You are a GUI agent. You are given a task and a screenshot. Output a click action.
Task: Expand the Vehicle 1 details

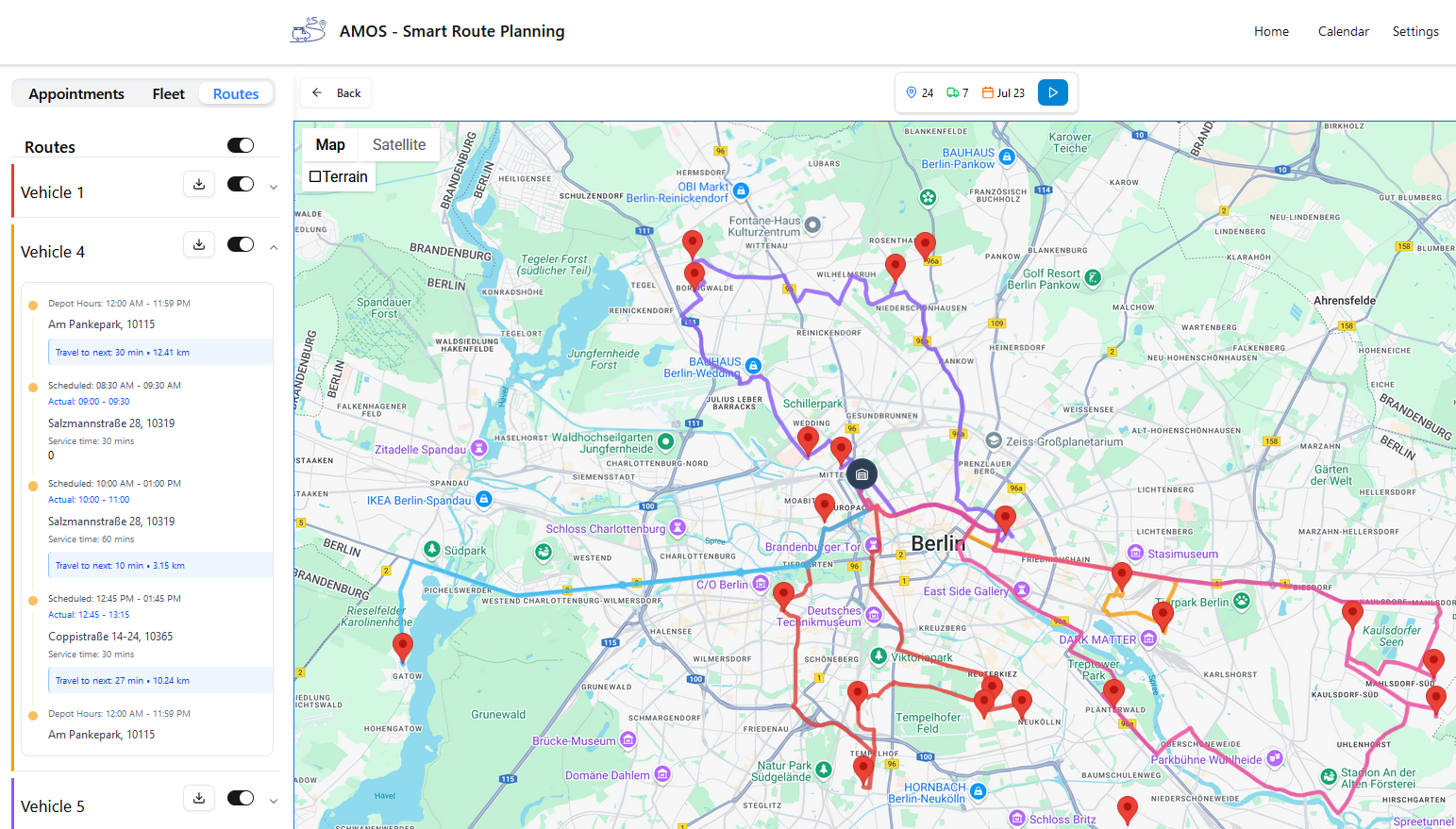click(274, 187)
